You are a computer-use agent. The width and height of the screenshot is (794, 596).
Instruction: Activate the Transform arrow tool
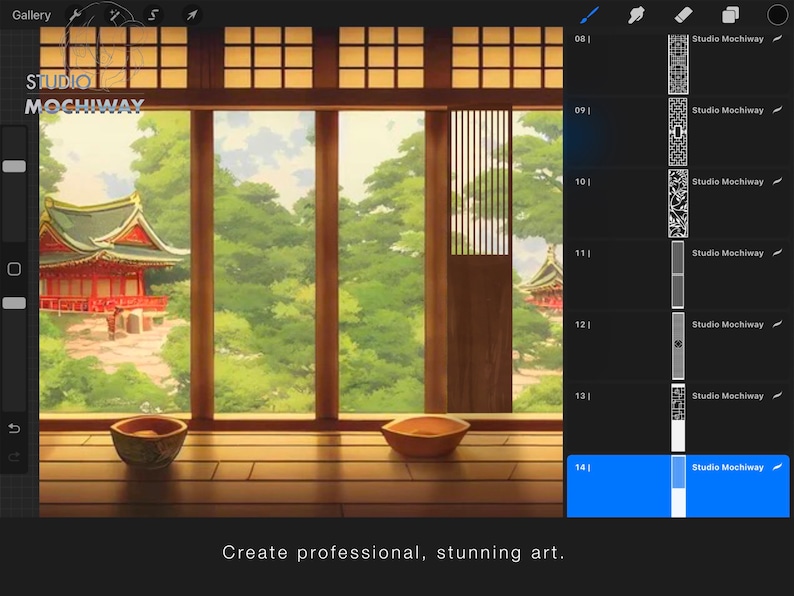tap(191, 15)
